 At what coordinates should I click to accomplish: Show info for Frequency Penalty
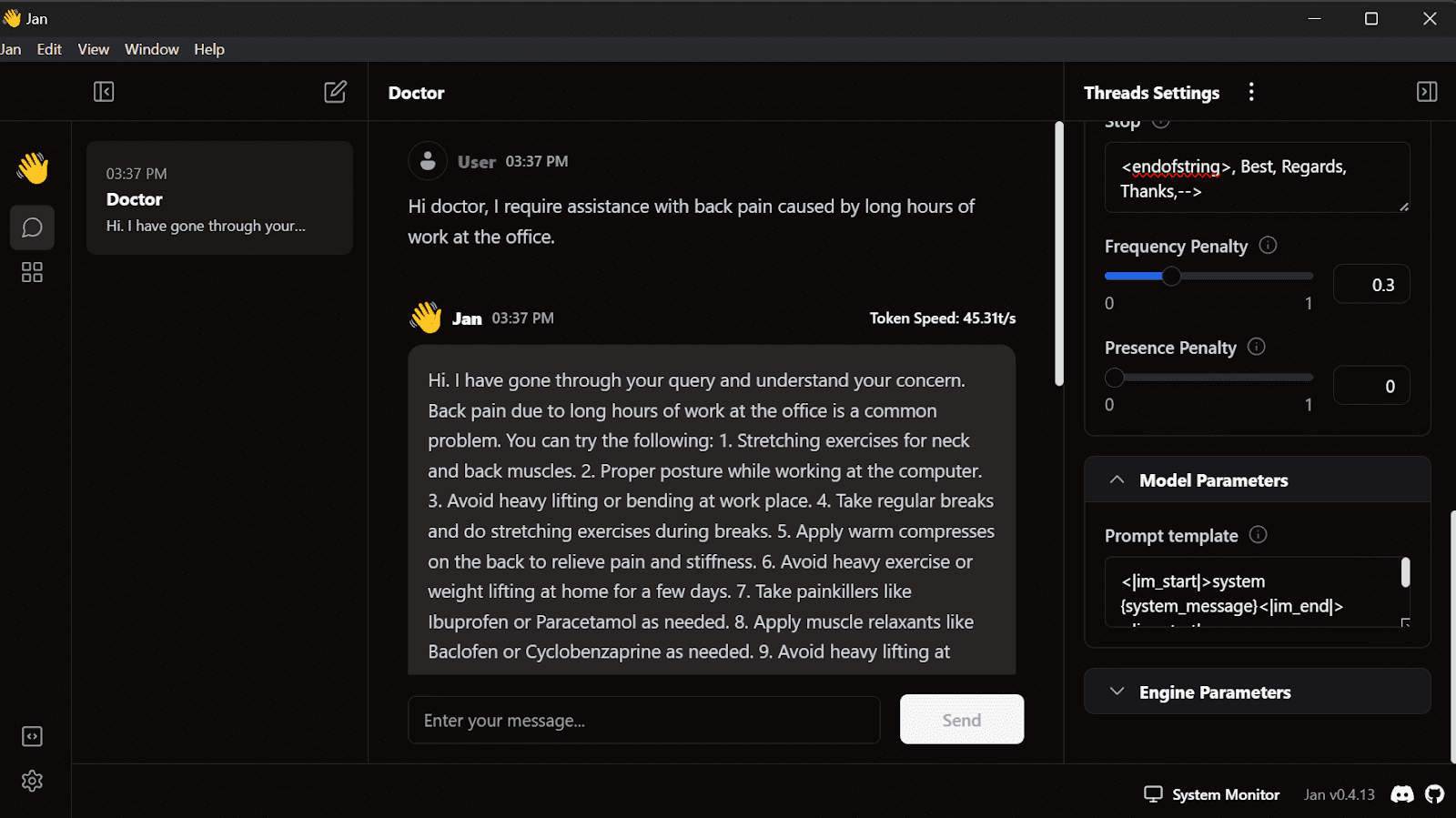coord(1268,246)
